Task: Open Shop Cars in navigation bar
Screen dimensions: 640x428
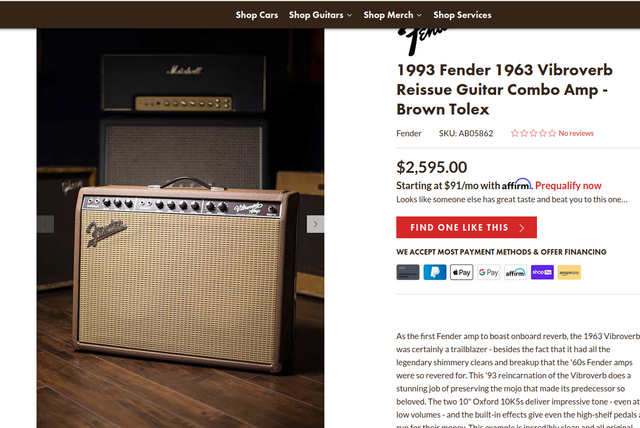Action: [257, 15]
